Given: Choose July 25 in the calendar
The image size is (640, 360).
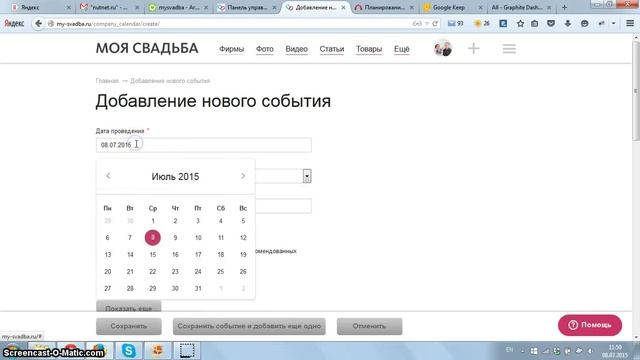Looking at the screenshot, I should click(221, 271).
